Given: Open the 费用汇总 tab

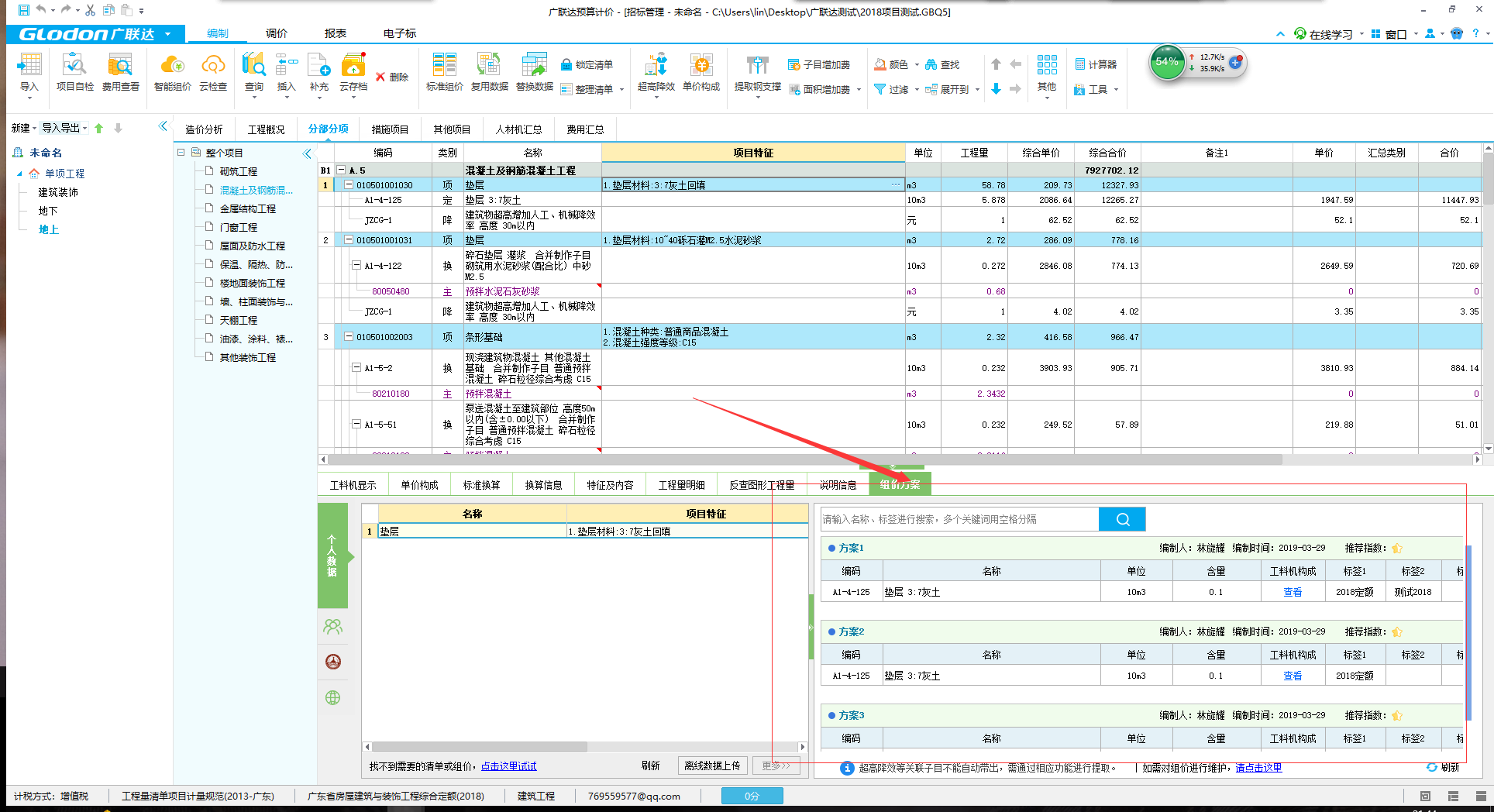Looking at the screenshot, I should [x=584, y=129].
